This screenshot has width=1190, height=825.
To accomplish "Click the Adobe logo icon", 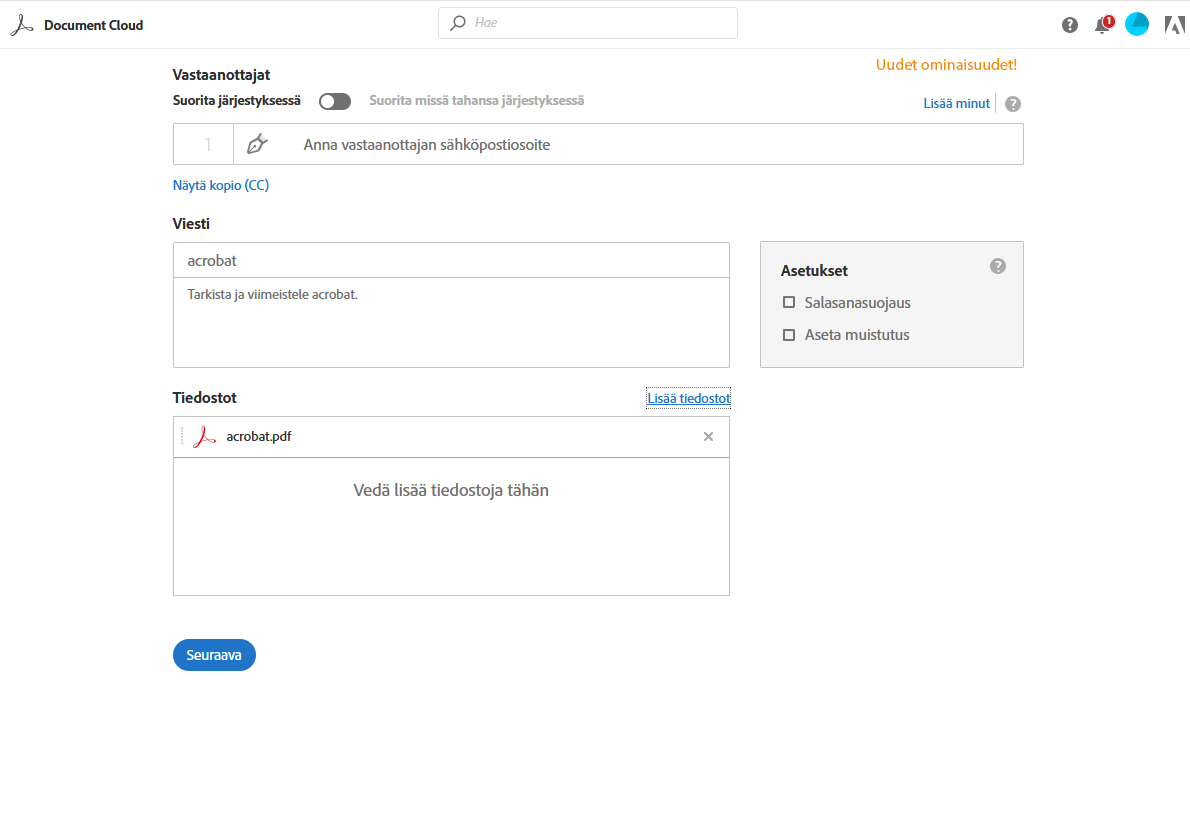I will click(1174, 25).
